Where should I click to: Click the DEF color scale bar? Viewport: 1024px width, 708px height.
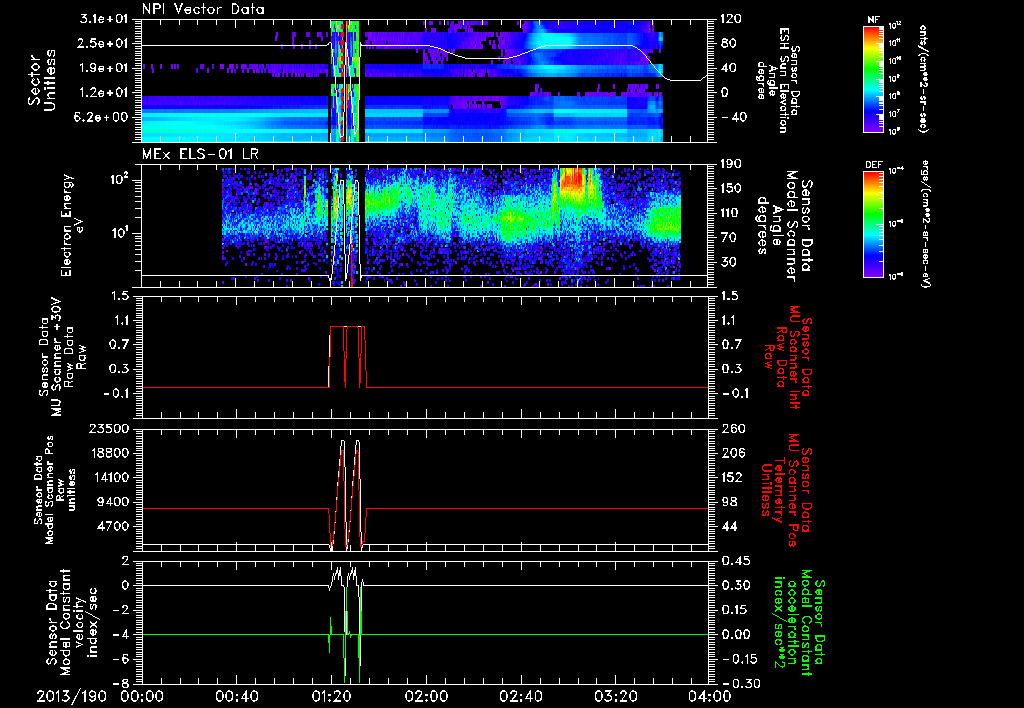(x=873, y=224)
